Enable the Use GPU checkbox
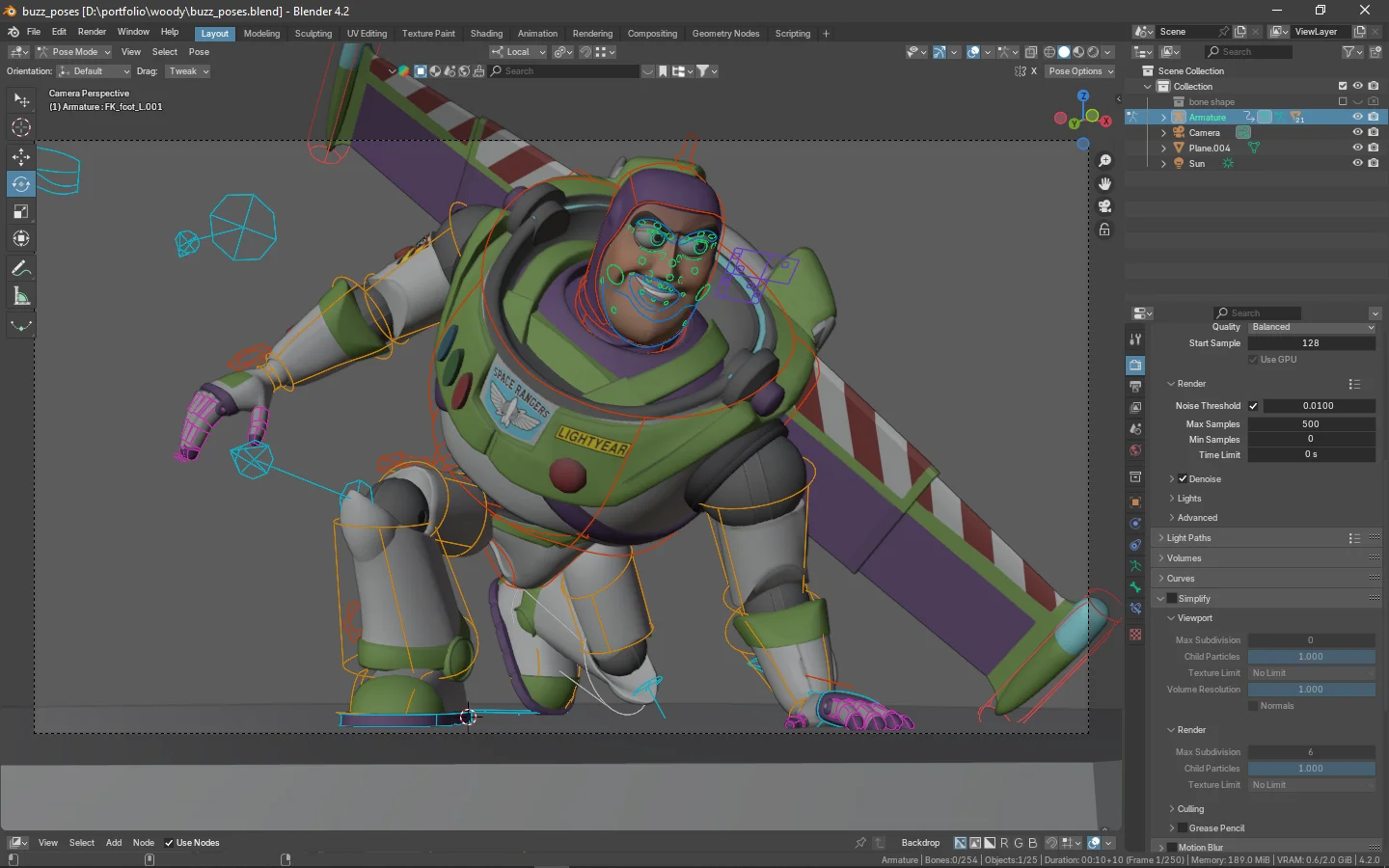The image size is (1389, 868). (1251, 359)
